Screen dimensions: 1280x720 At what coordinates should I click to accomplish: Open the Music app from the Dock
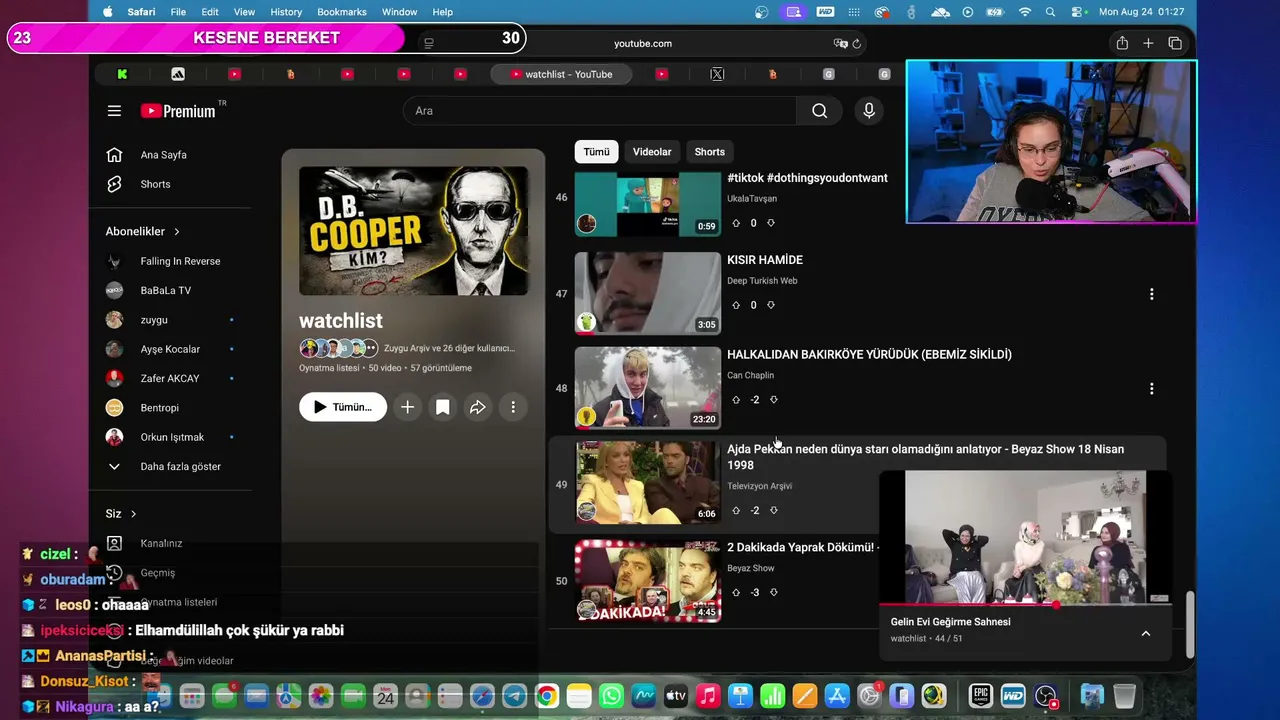point(708,696)
